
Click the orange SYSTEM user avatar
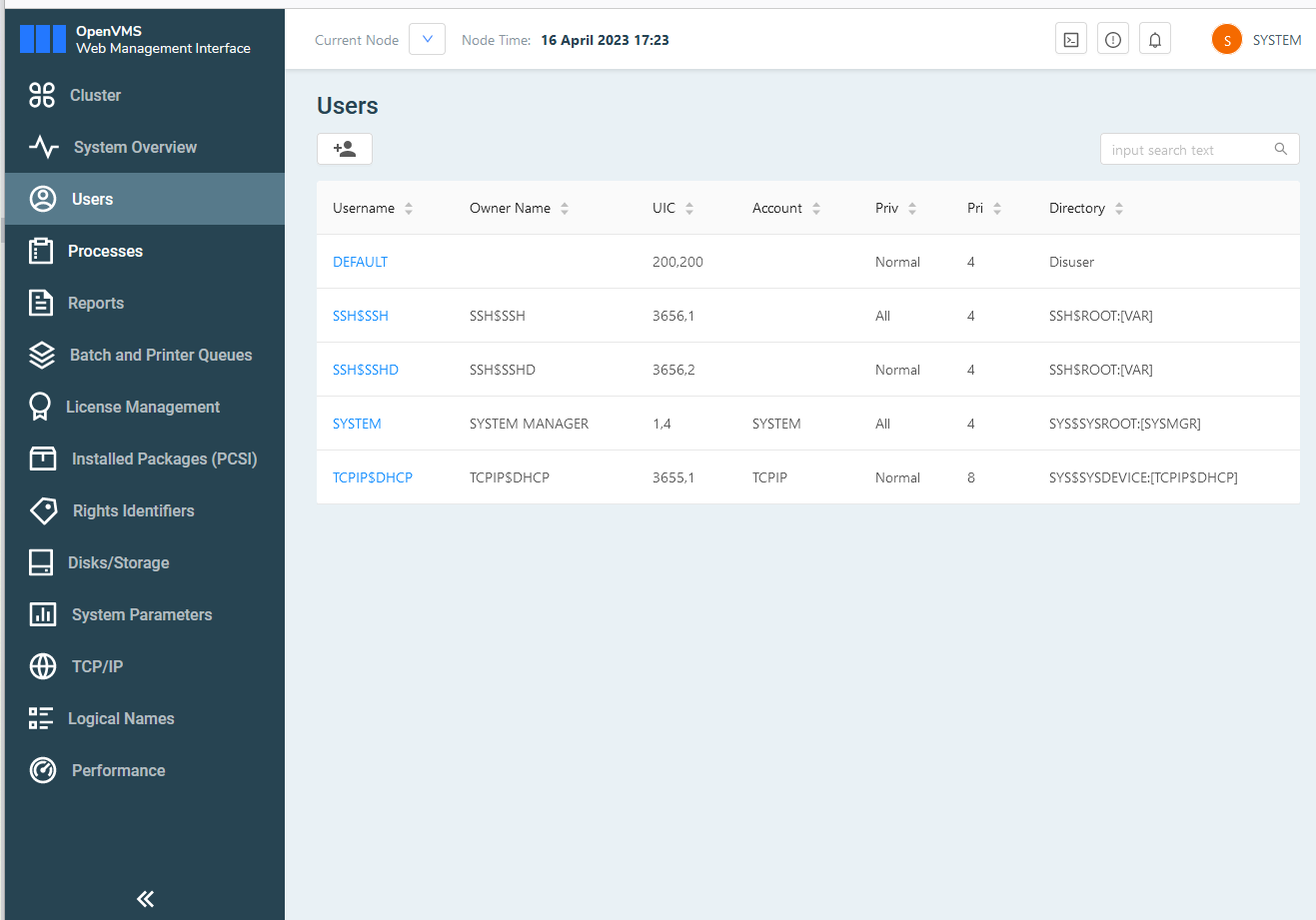(x=1226, y=40)
